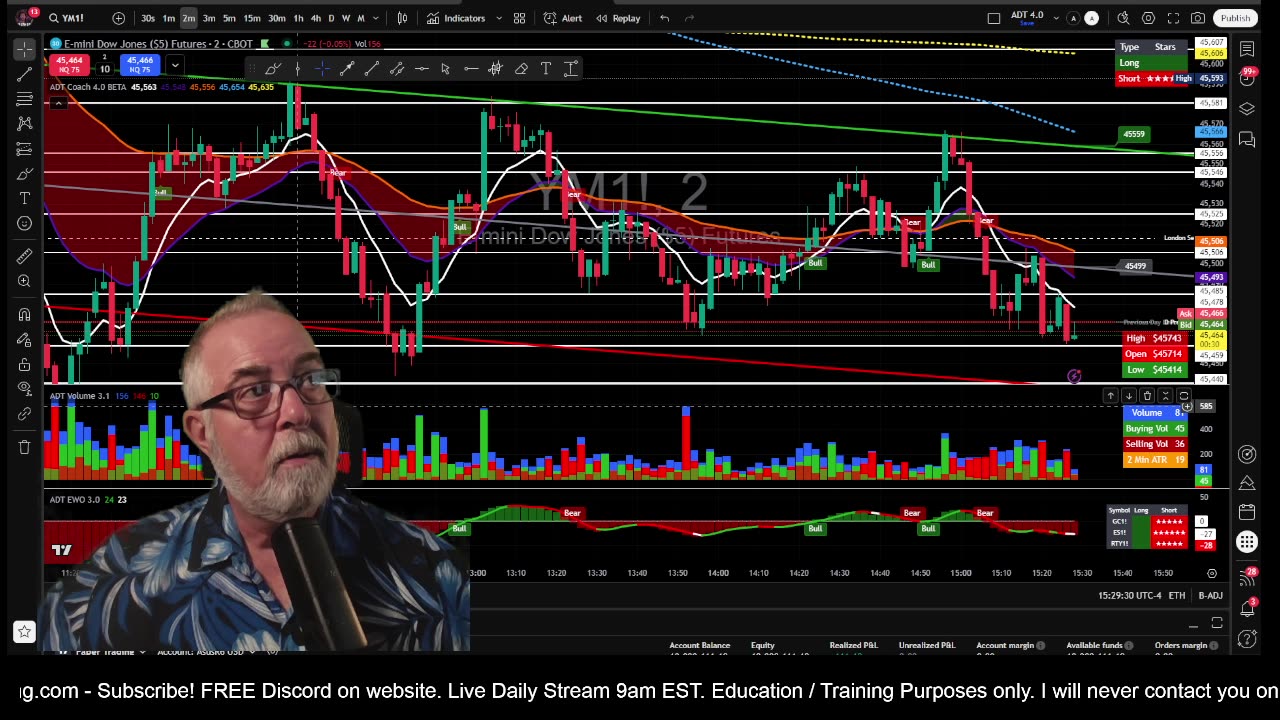Select the 30s timeframe

(x=148, y=18)
